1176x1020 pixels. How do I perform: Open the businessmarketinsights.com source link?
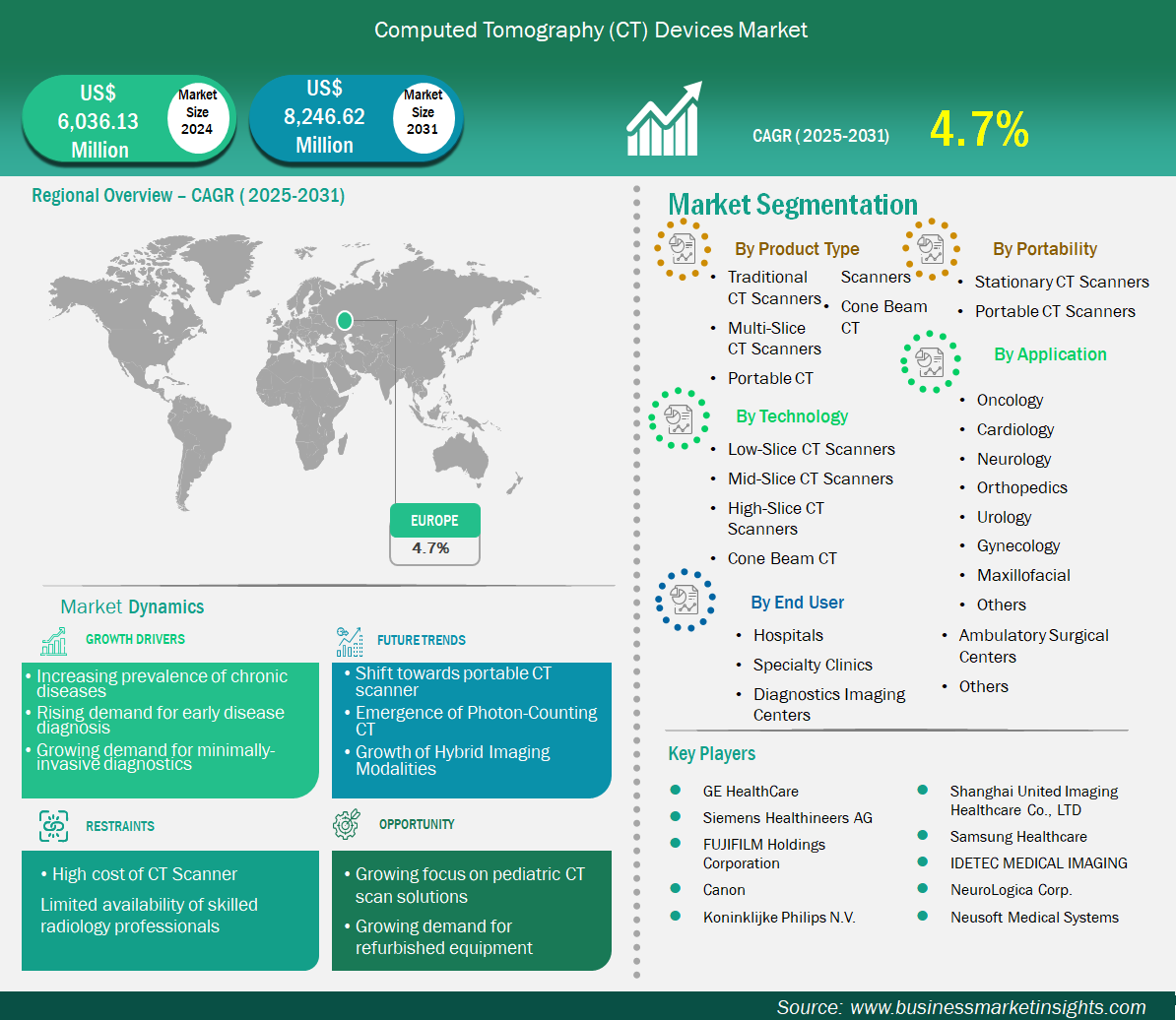pos(997,1006)
